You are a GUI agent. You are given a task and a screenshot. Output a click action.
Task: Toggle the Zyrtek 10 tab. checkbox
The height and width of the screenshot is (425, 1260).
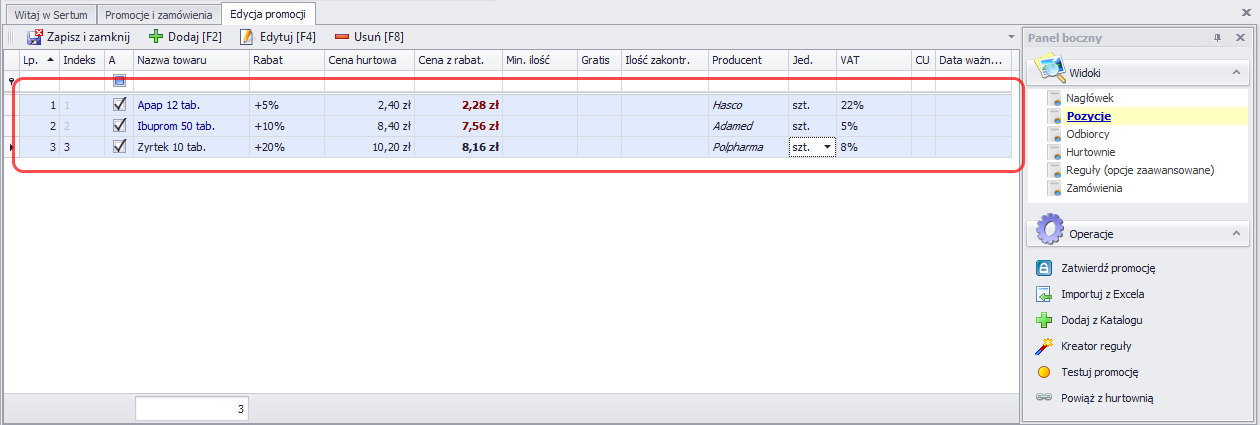click(x=119, y=147)
